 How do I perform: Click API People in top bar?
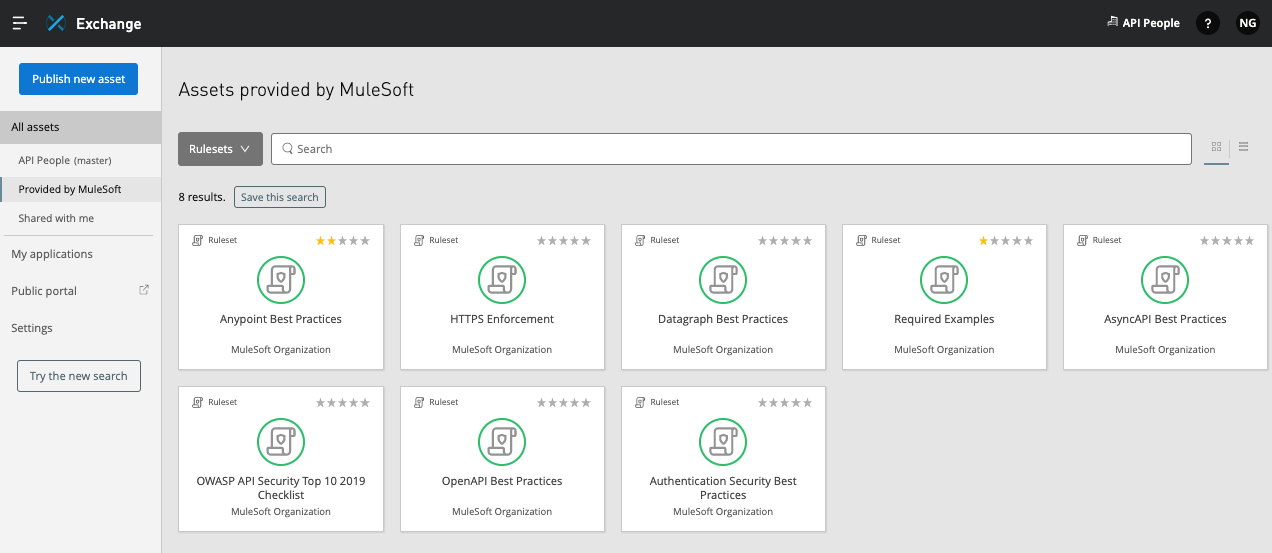1151,23
